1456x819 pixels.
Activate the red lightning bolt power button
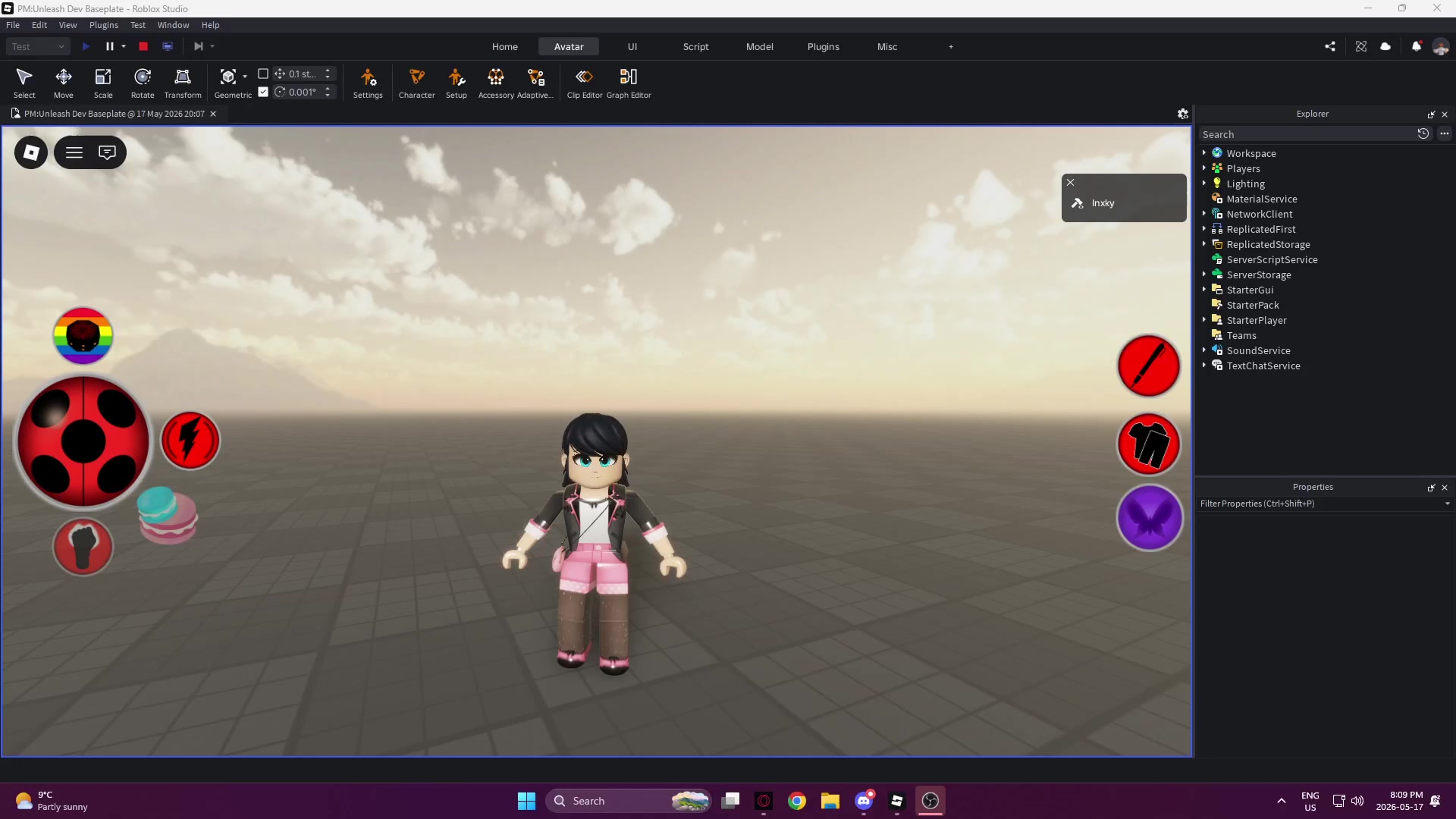coord(190,440)
